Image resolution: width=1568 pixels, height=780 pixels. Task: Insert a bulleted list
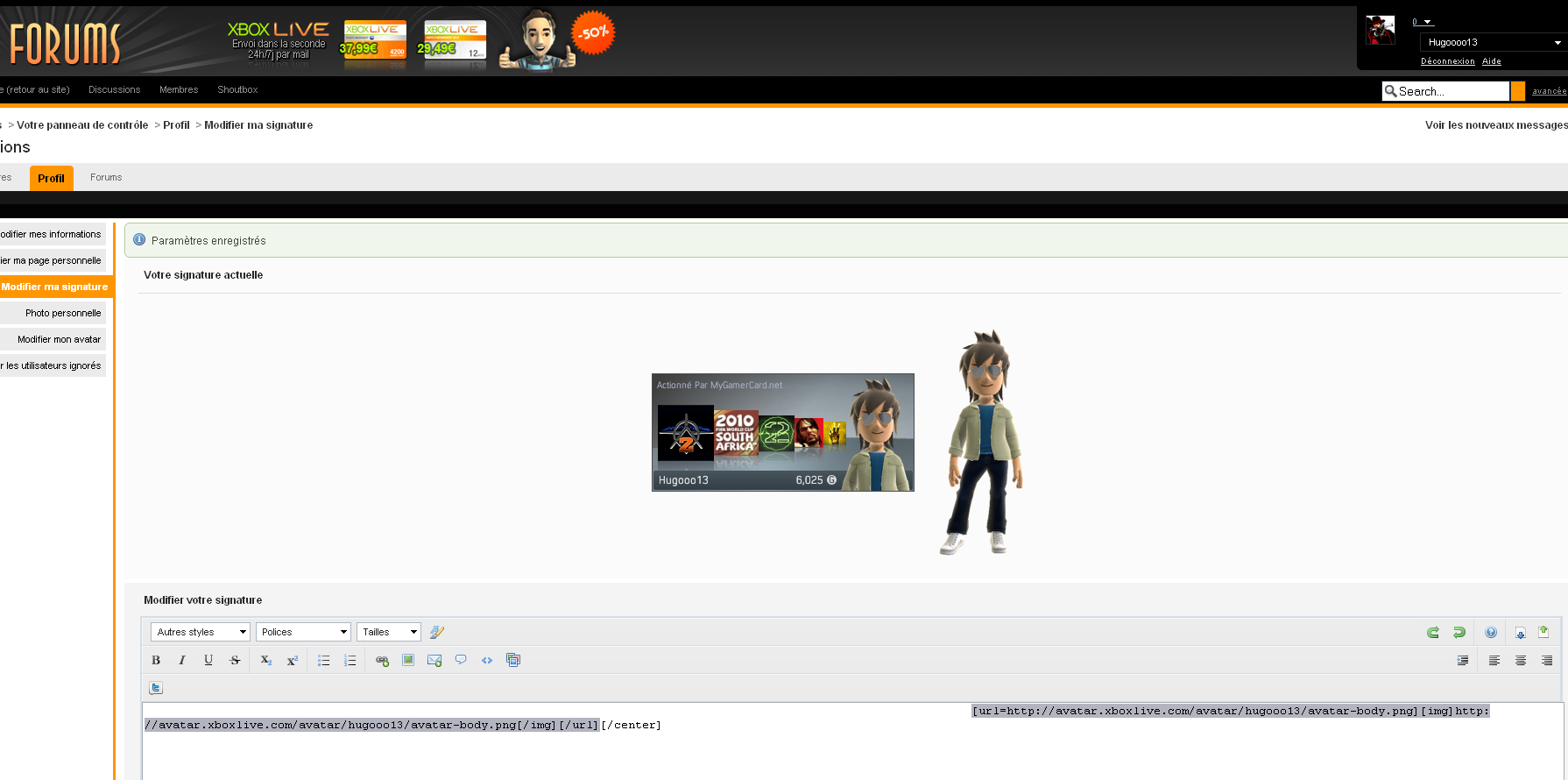(x=323, y=661)
